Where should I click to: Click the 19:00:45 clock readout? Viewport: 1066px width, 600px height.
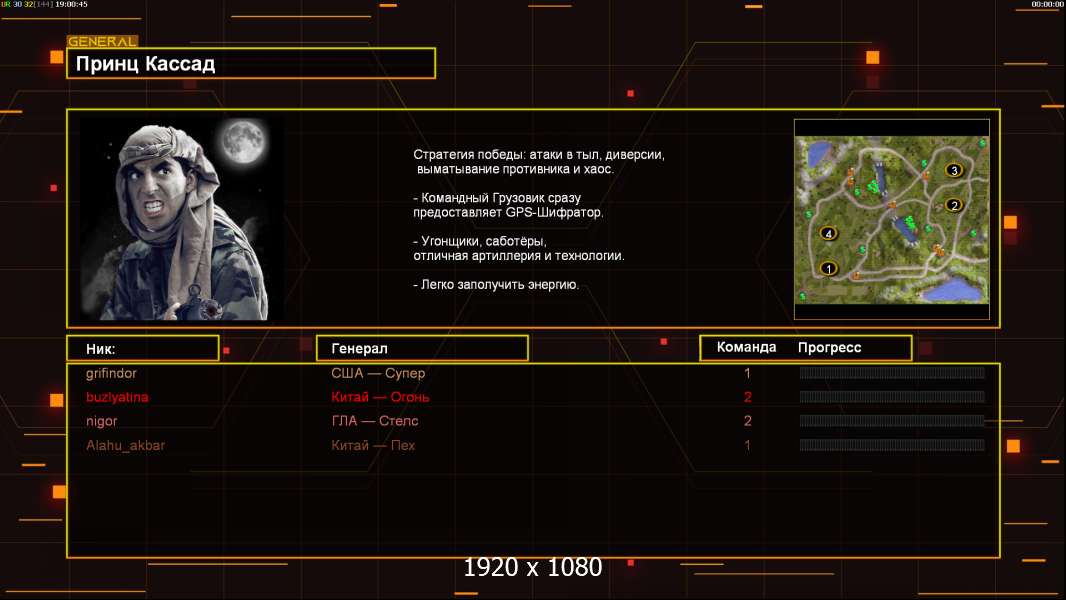(71, 4)
